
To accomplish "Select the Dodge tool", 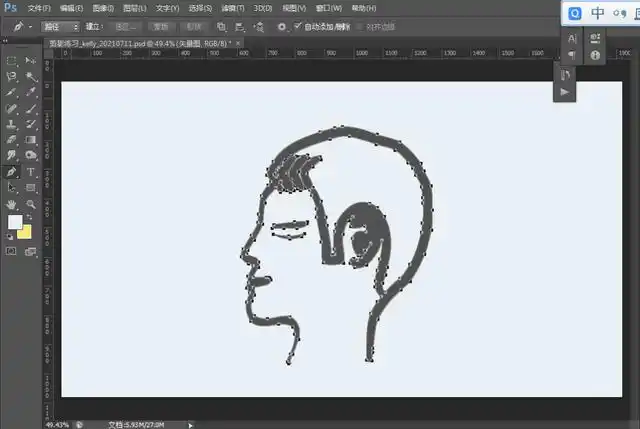I will coord(31,155).
